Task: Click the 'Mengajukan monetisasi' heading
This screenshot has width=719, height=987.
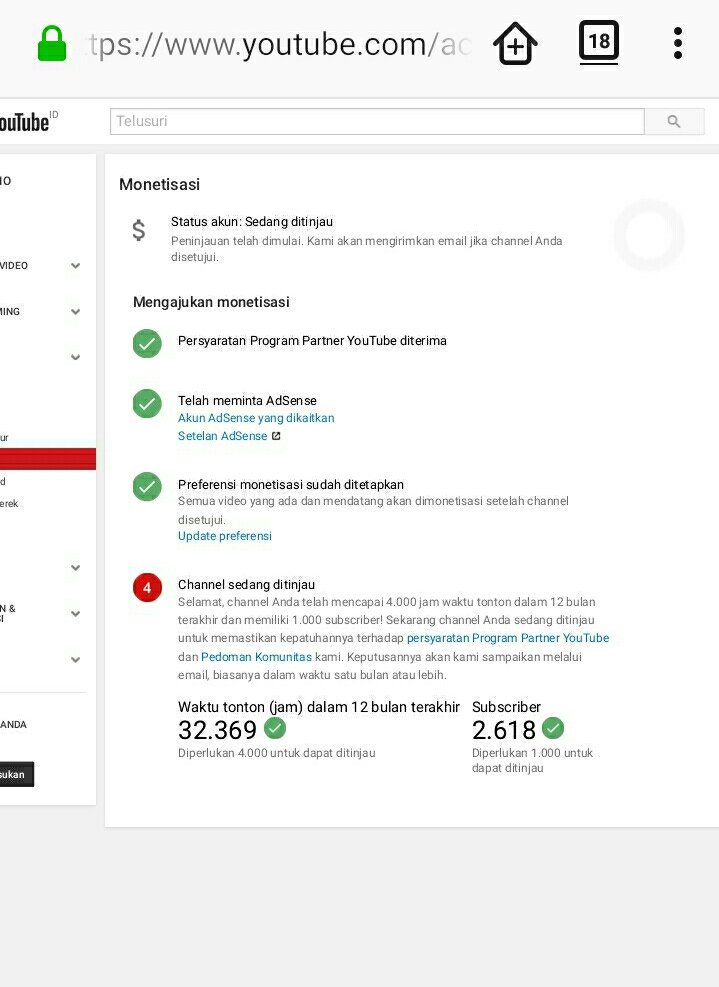Action: (211, 302)
